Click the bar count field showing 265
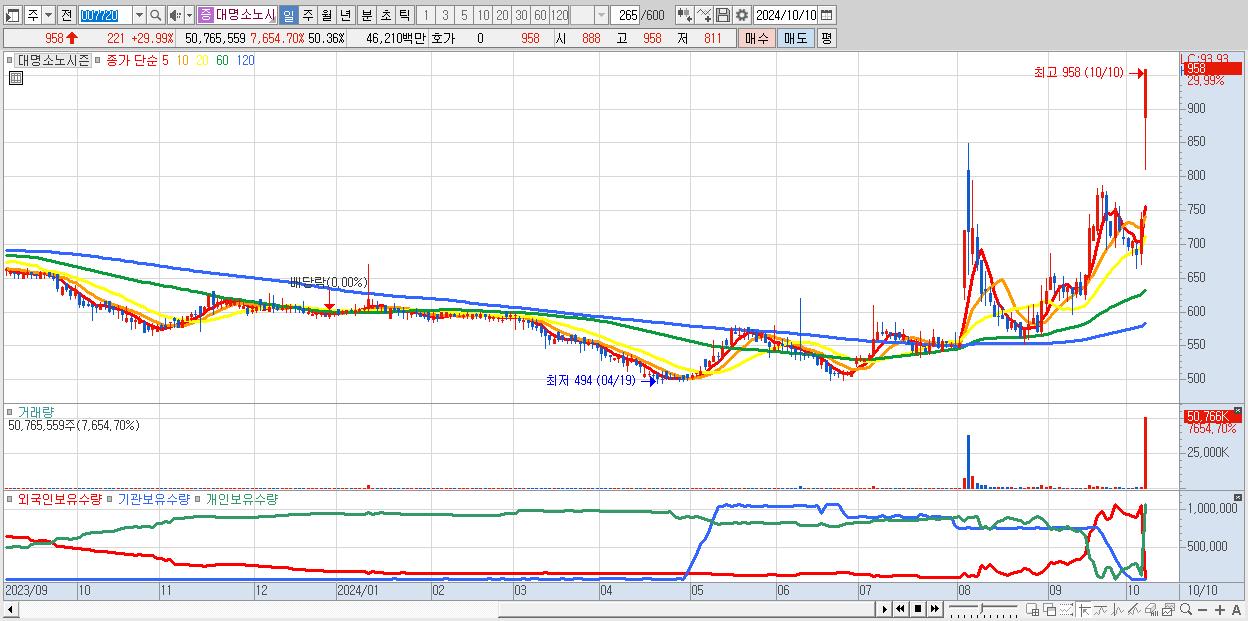 (626, 15)
